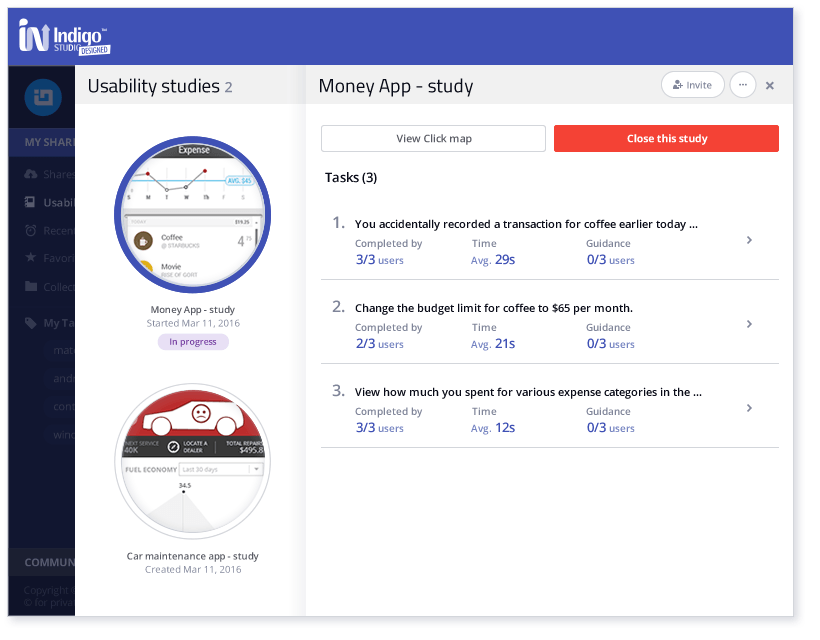Click View Click map button
This screenshot has height=640, width=820.
(x=434, y=139)
